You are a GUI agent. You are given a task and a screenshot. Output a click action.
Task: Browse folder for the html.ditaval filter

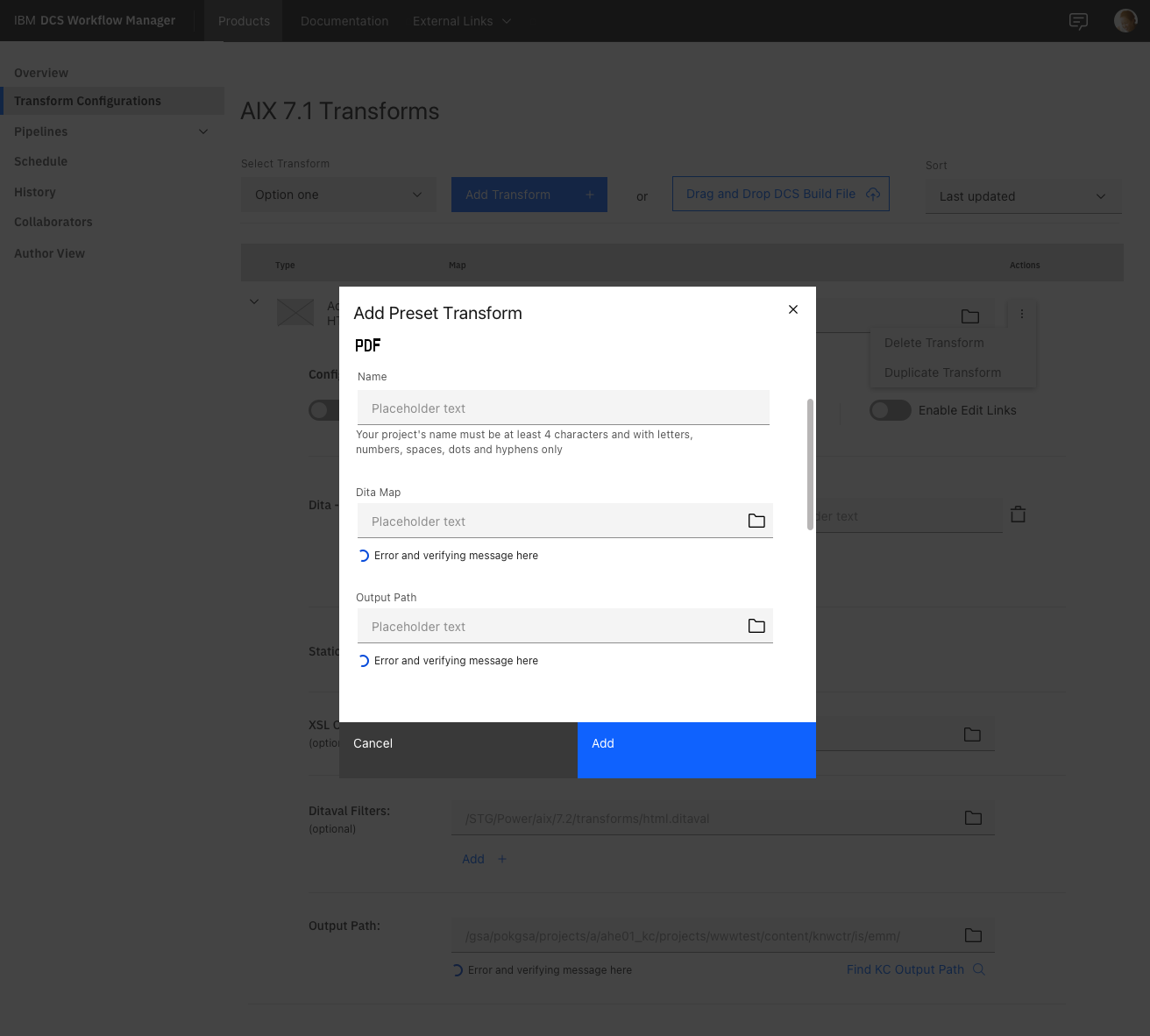click(973, 818)
